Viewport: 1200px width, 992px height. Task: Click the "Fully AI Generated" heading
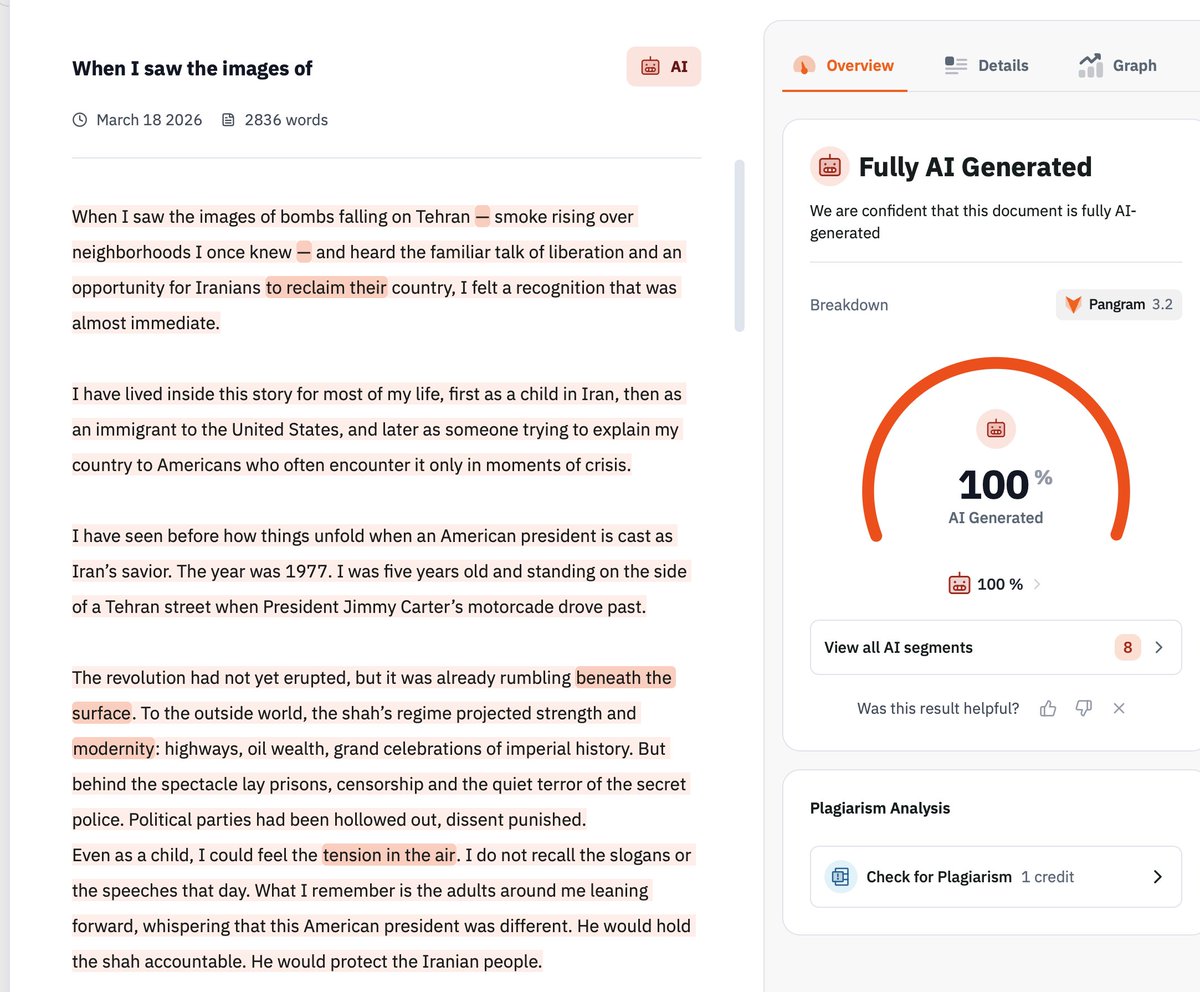click(x=975, y=167)
